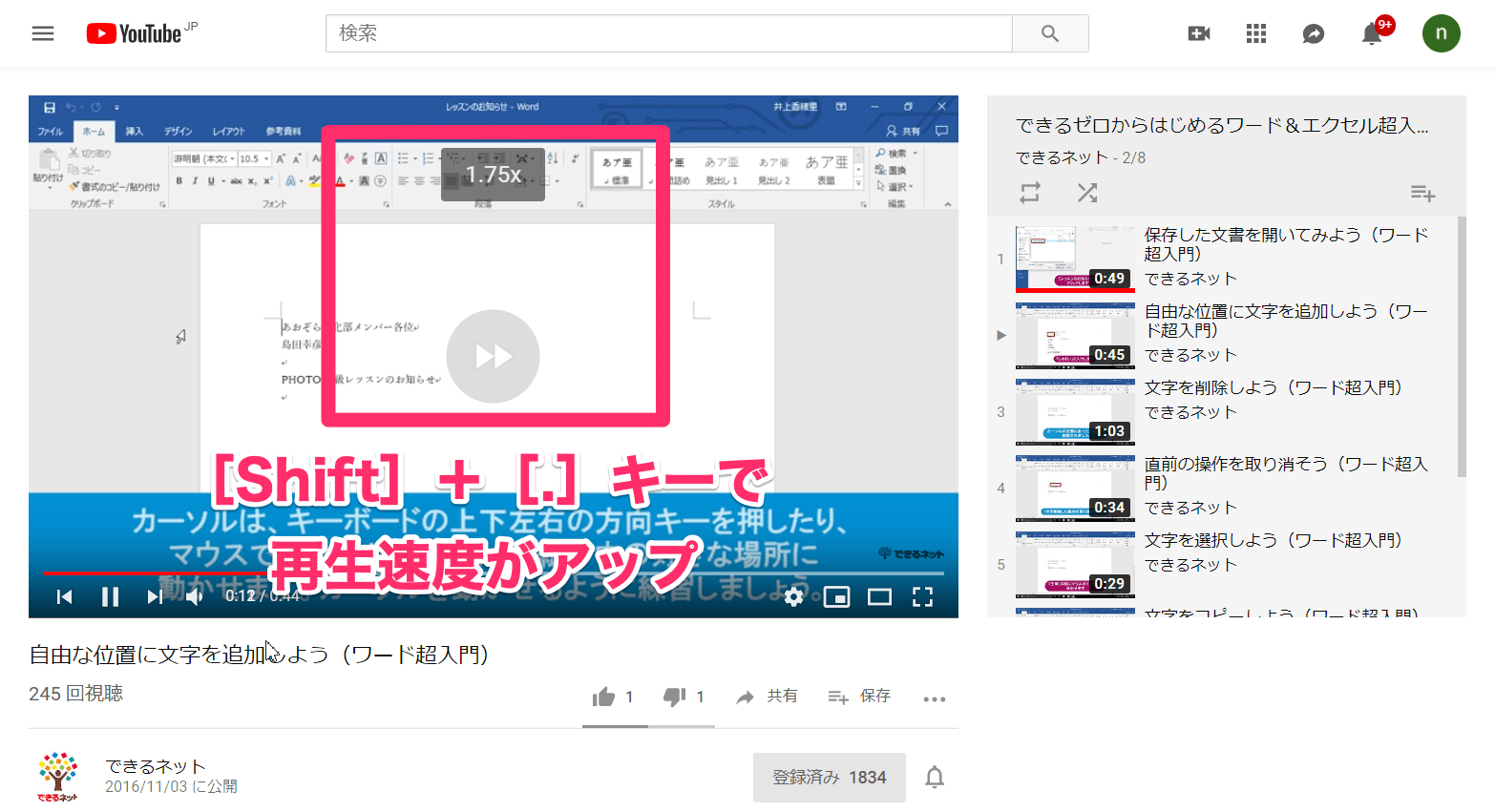Open the YouTube apps grid
Screen dimensions: 1495x812
pos(1256,33)
